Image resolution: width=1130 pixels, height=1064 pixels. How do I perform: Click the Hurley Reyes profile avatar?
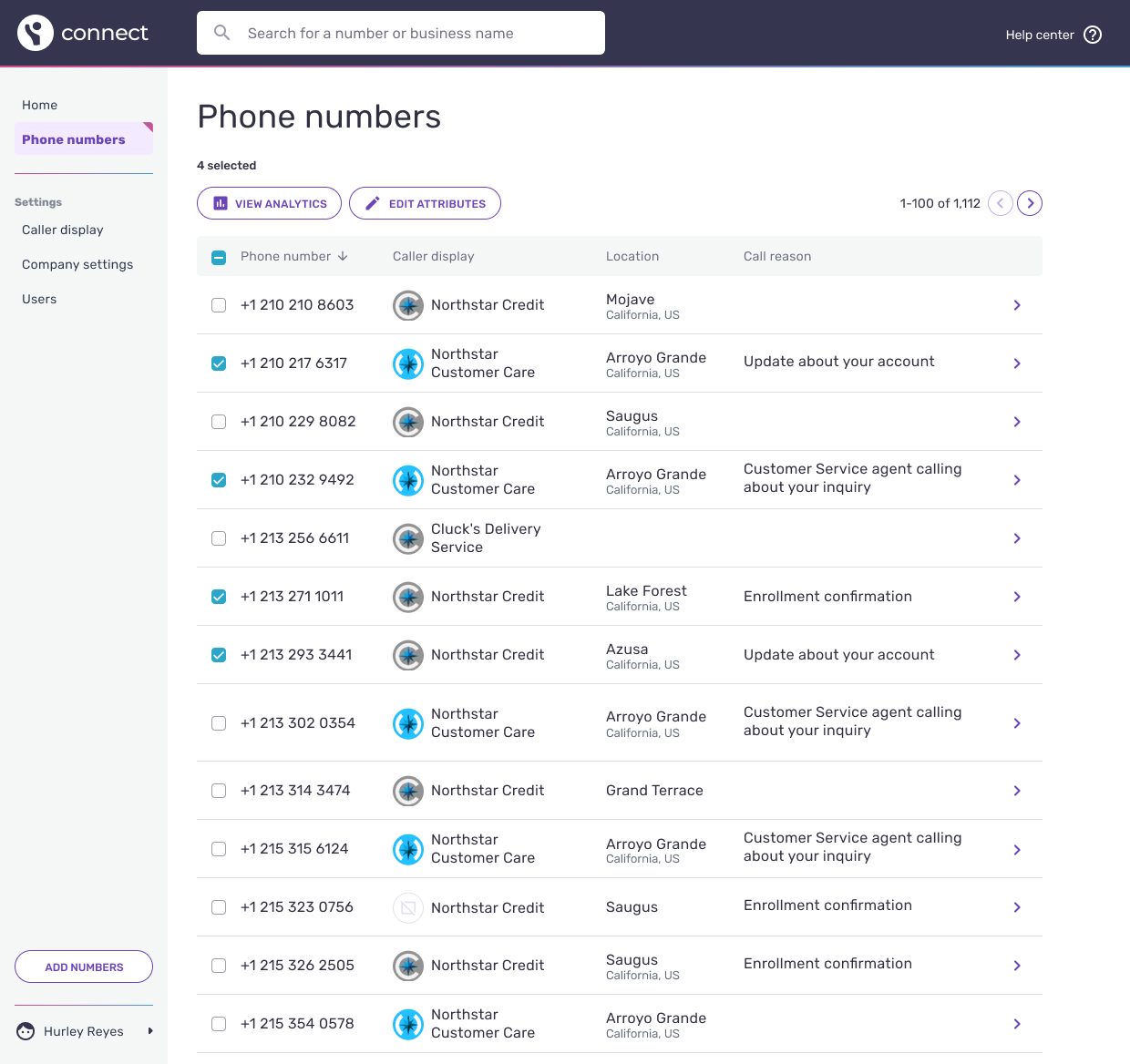[25, 1030]
